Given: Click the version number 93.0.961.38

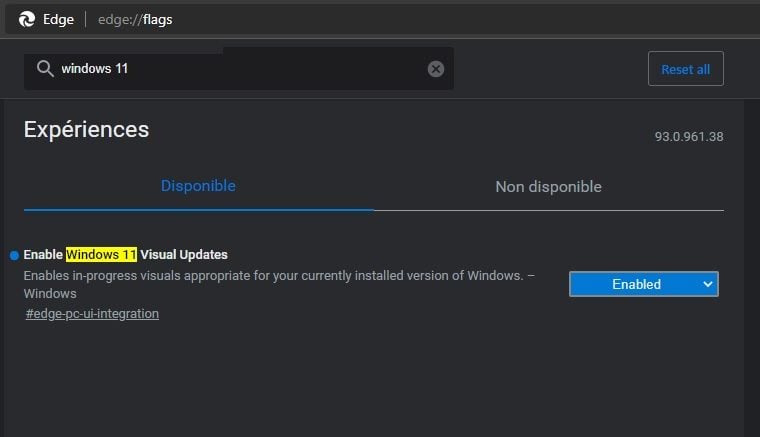Looking at the screenshot, I should click(x=688, y=137).
